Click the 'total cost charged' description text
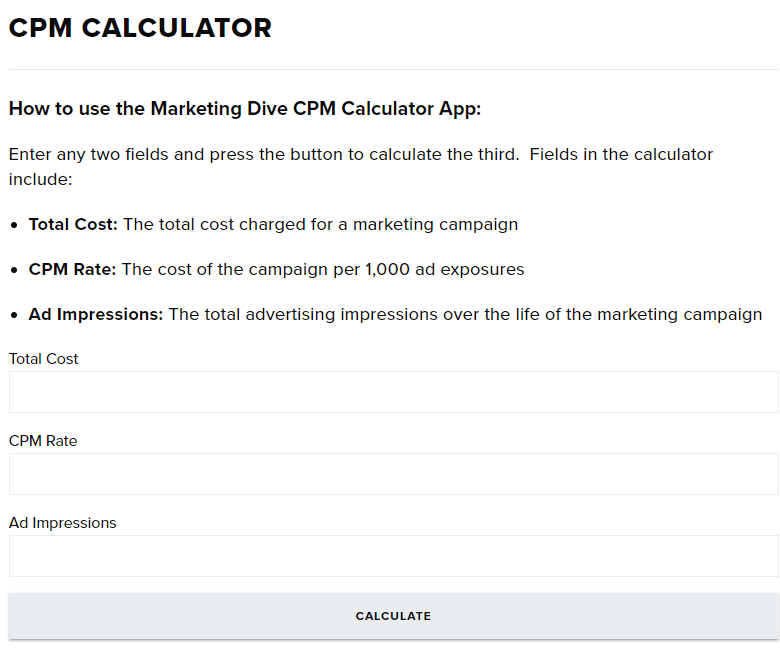780x660 pixels. tap(232, 224)
